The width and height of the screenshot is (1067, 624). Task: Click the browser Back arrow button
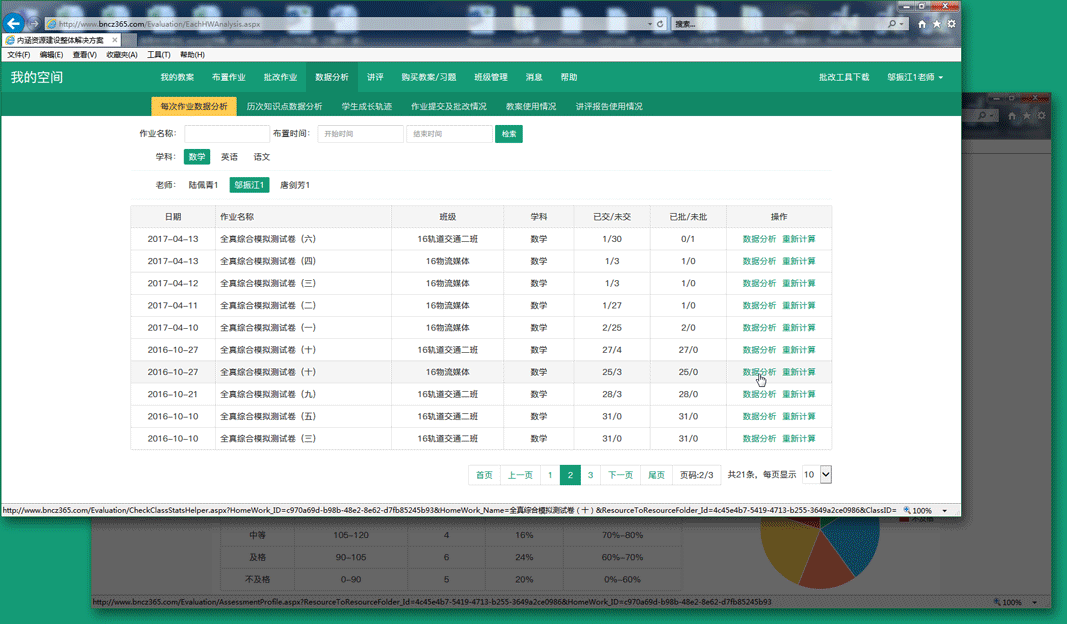click(x=14, y=23)
